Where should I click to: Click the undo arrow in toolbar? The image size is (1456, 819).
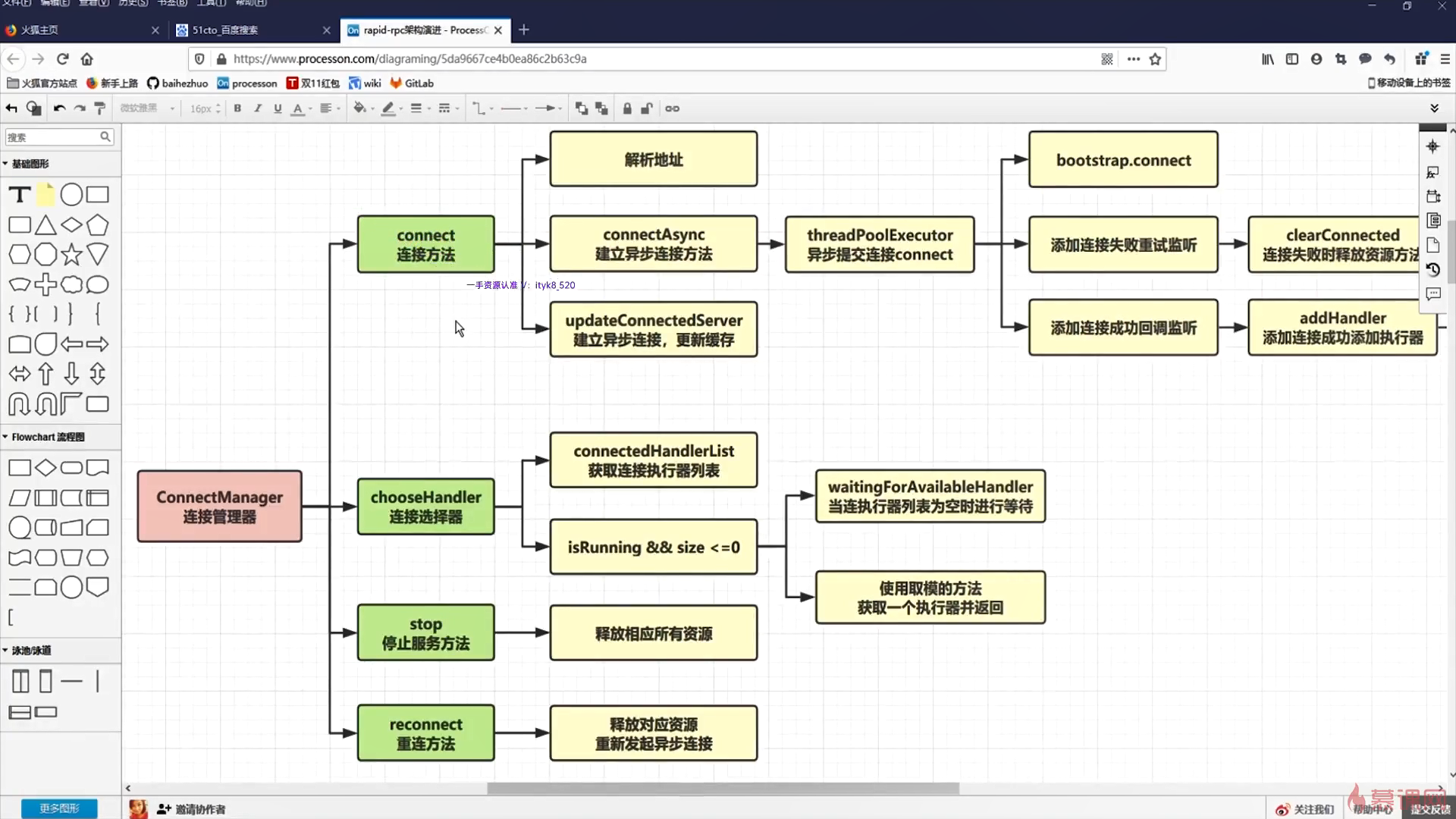(59, 108)
